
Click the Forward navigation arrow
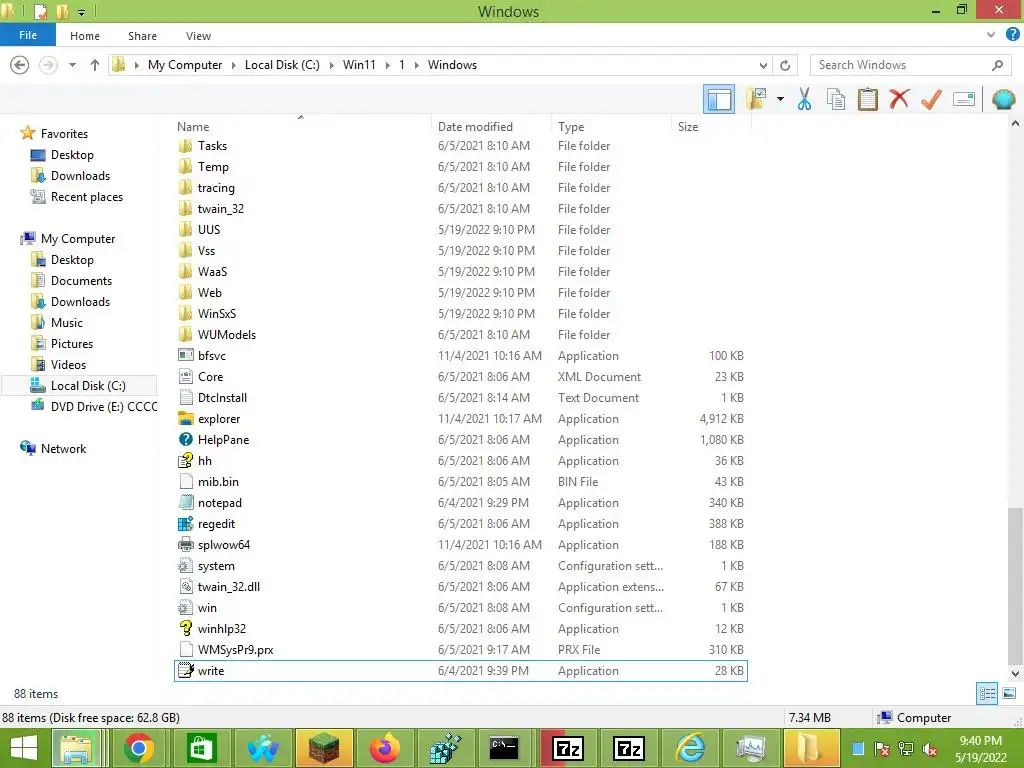coord(48,65)
